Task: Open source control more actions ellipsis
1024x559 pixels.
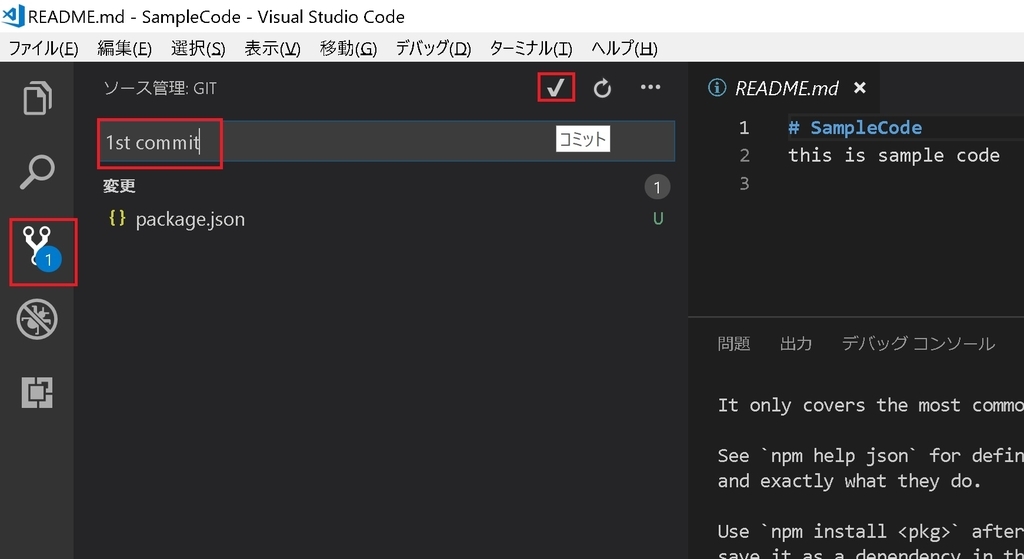Action: pyautogui.click(x=650, y=87)
